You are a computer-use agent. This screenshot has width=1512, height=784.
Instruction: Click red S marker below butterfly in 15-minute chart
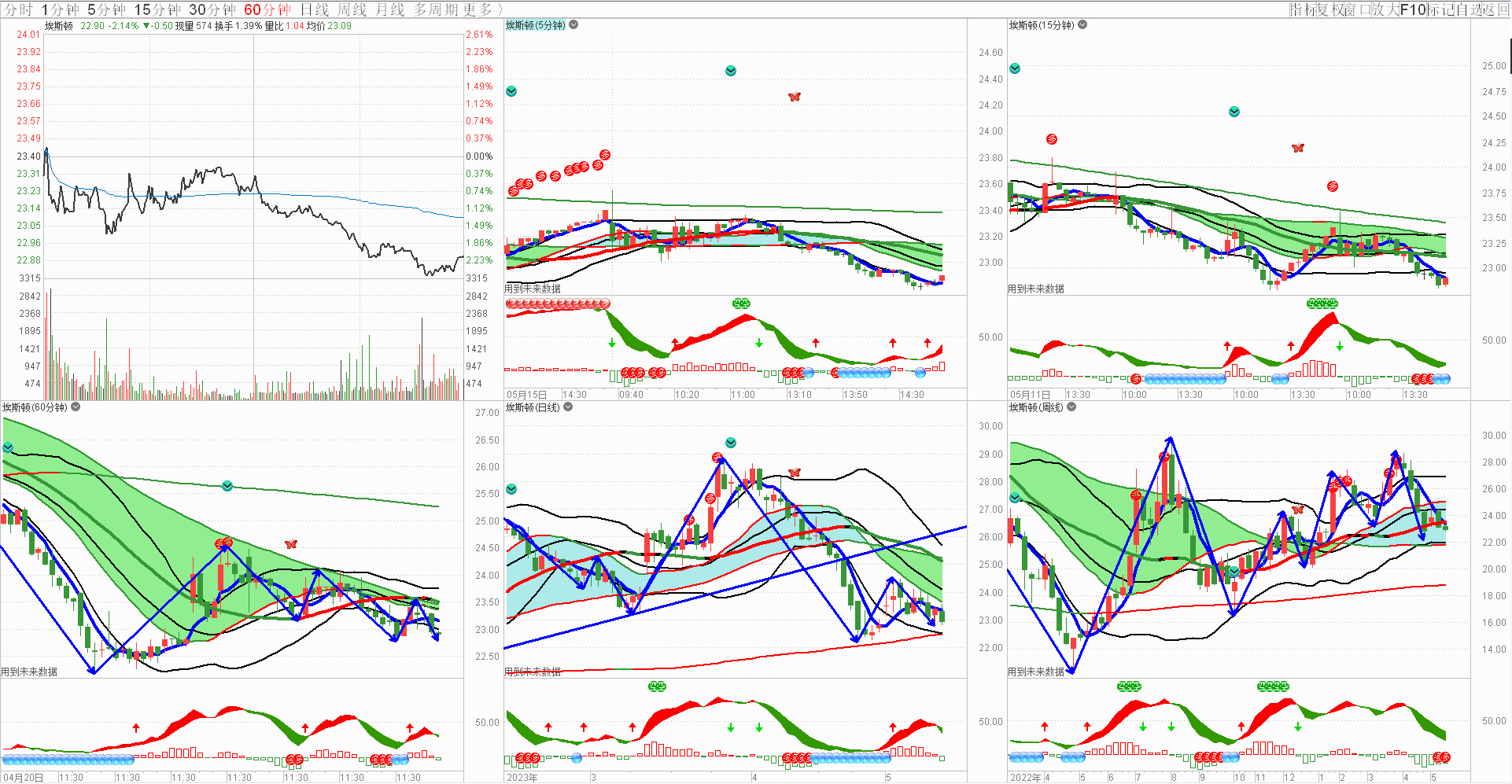click(1333, 186)
